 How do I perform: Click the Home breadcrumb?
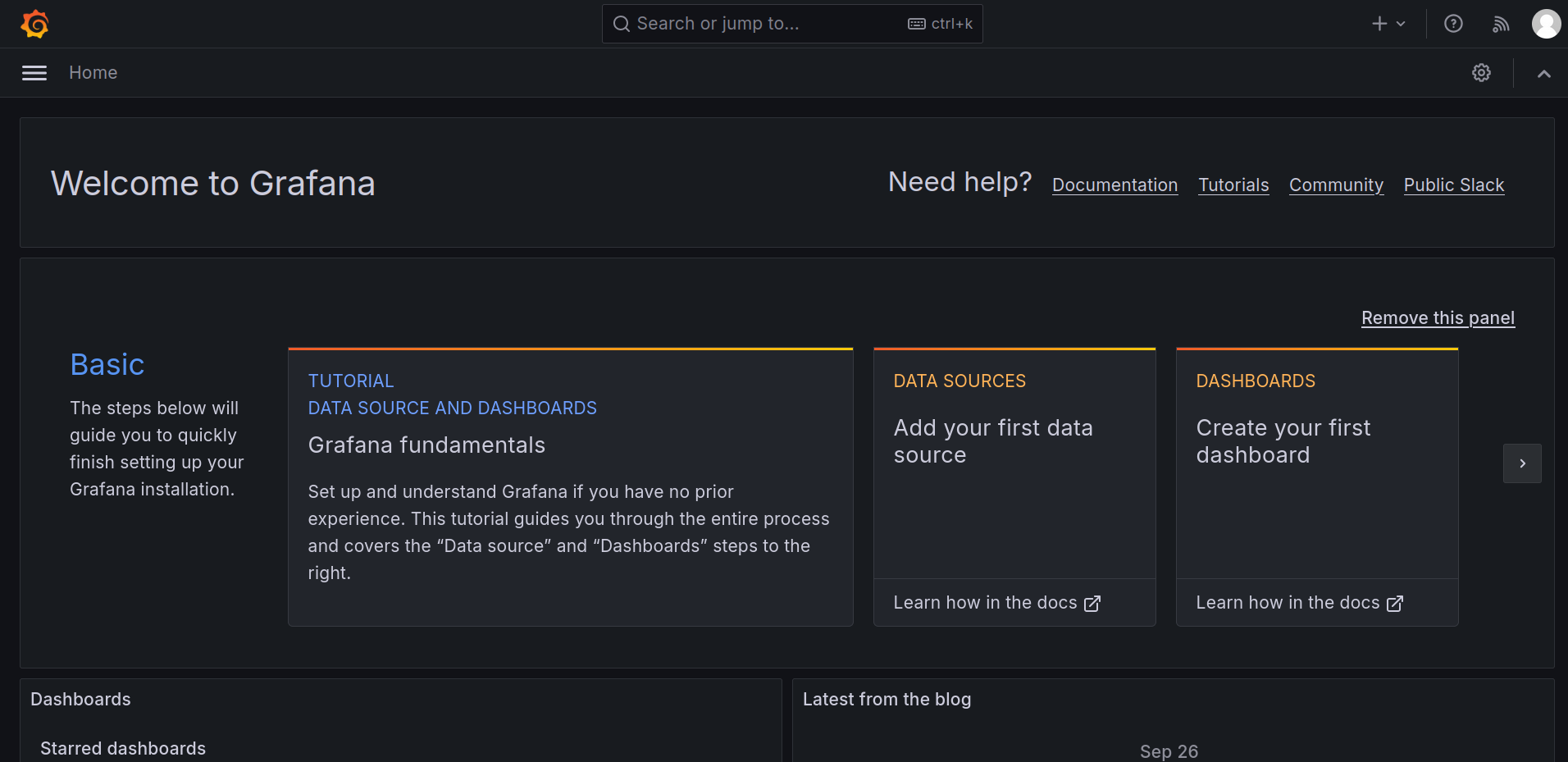tap(93, 73)
